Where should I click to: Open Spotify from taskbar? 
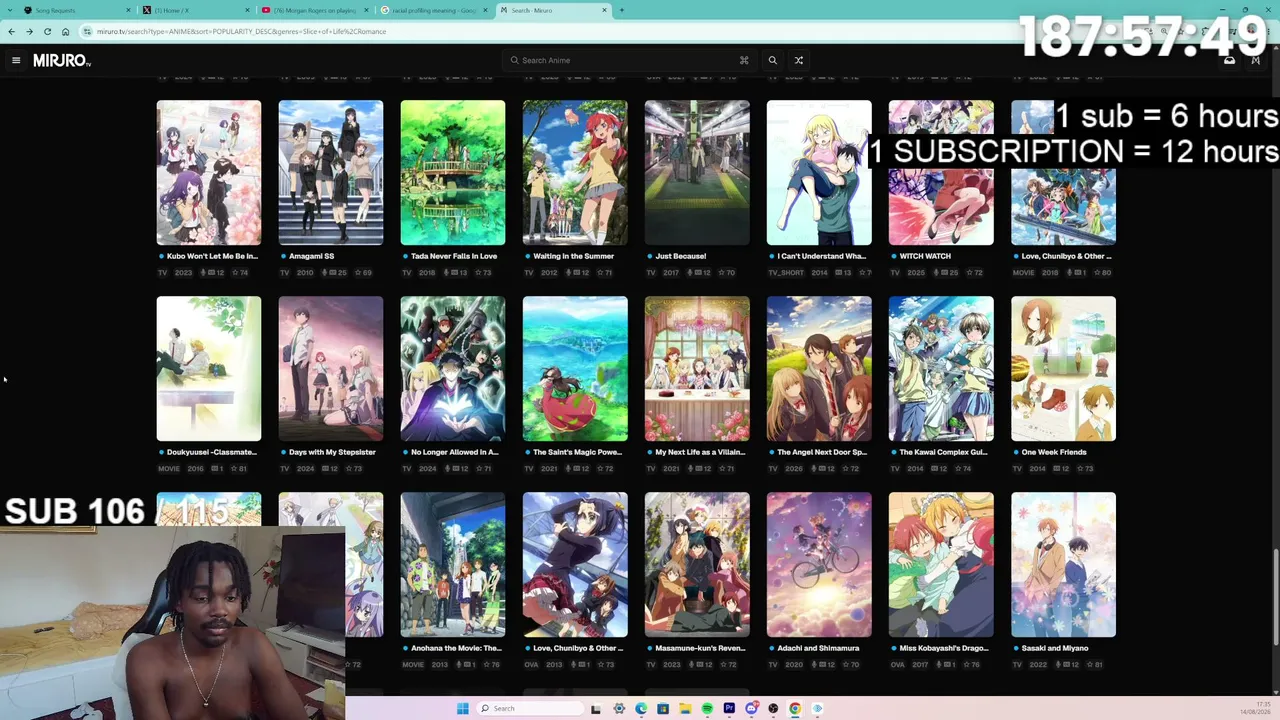pos(707,709)
